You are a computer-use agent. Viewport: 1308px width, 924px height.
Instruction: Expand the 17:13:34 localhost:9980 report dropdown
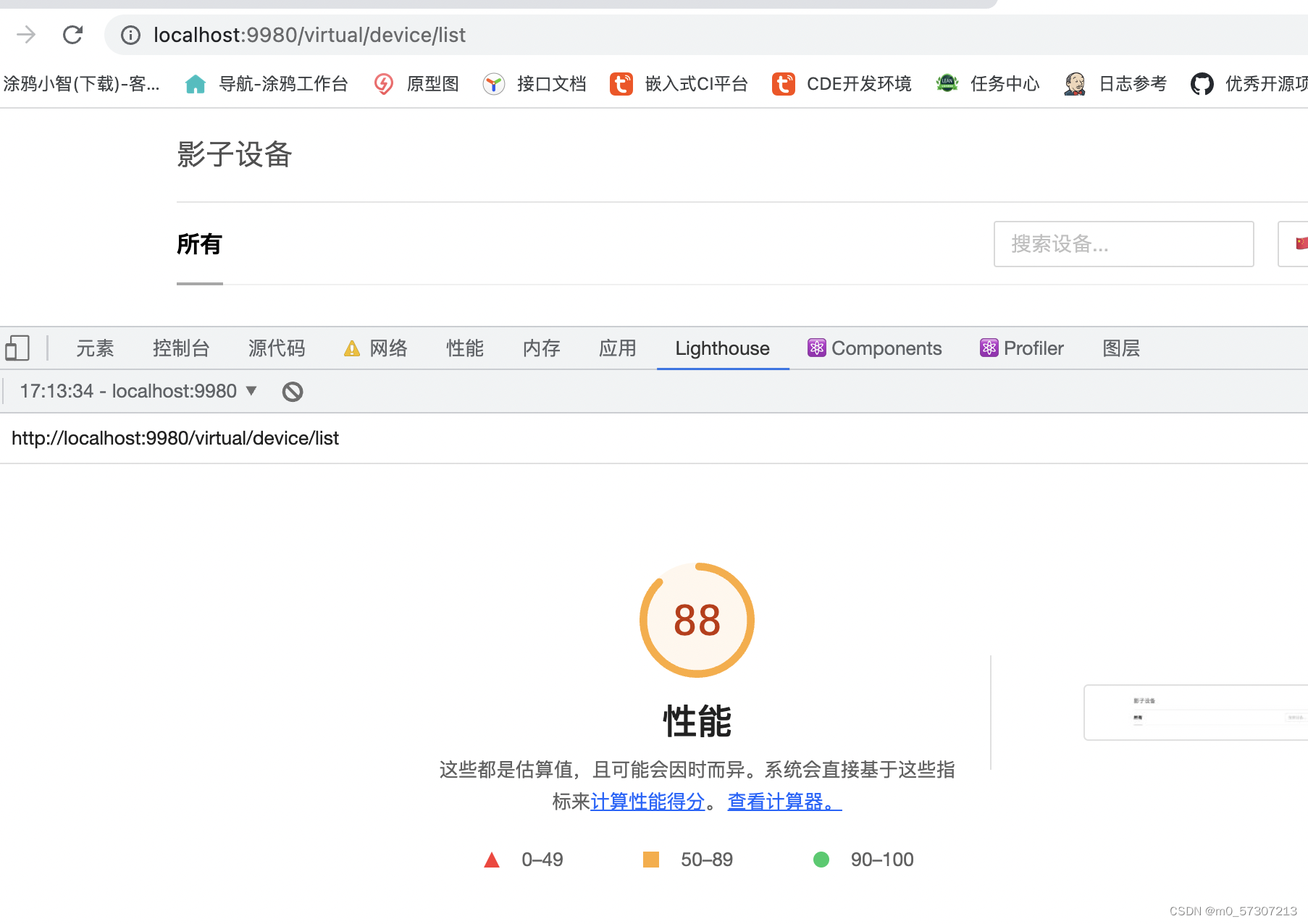pyautogui.click(x=138, y=391)
